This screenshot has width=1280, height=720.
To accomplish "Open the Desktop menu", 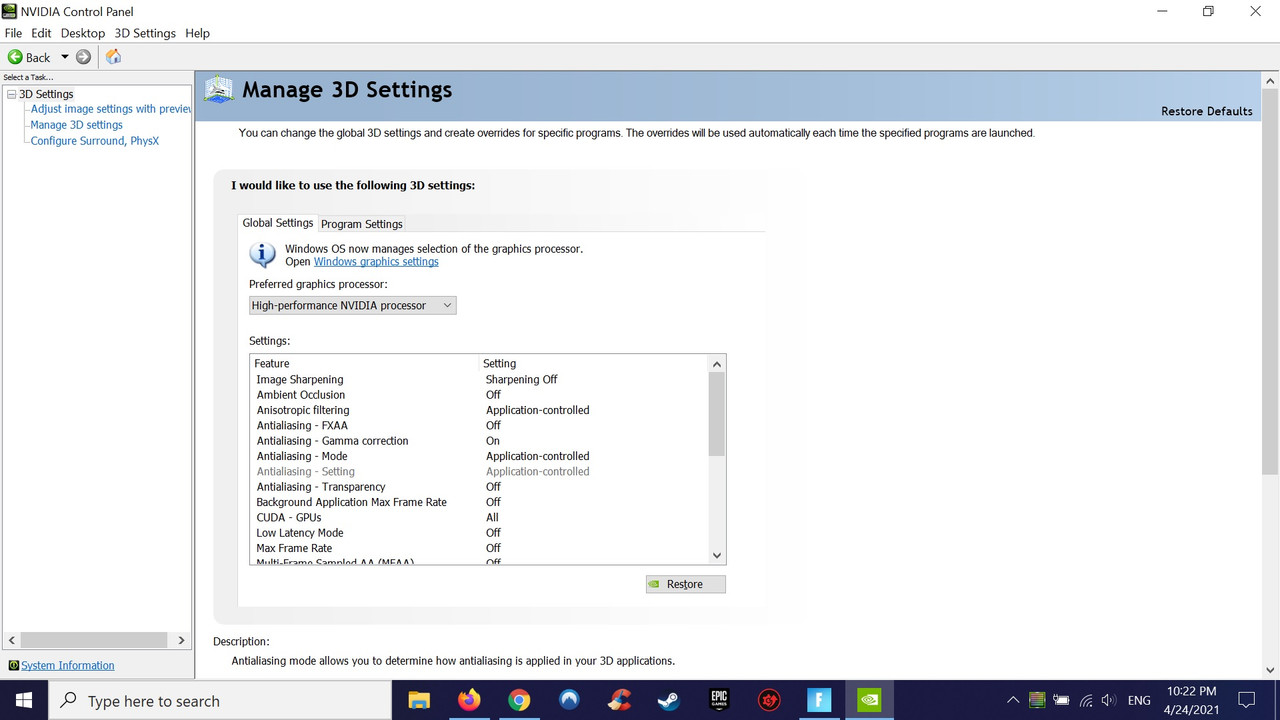I will [x=83, y=33].
